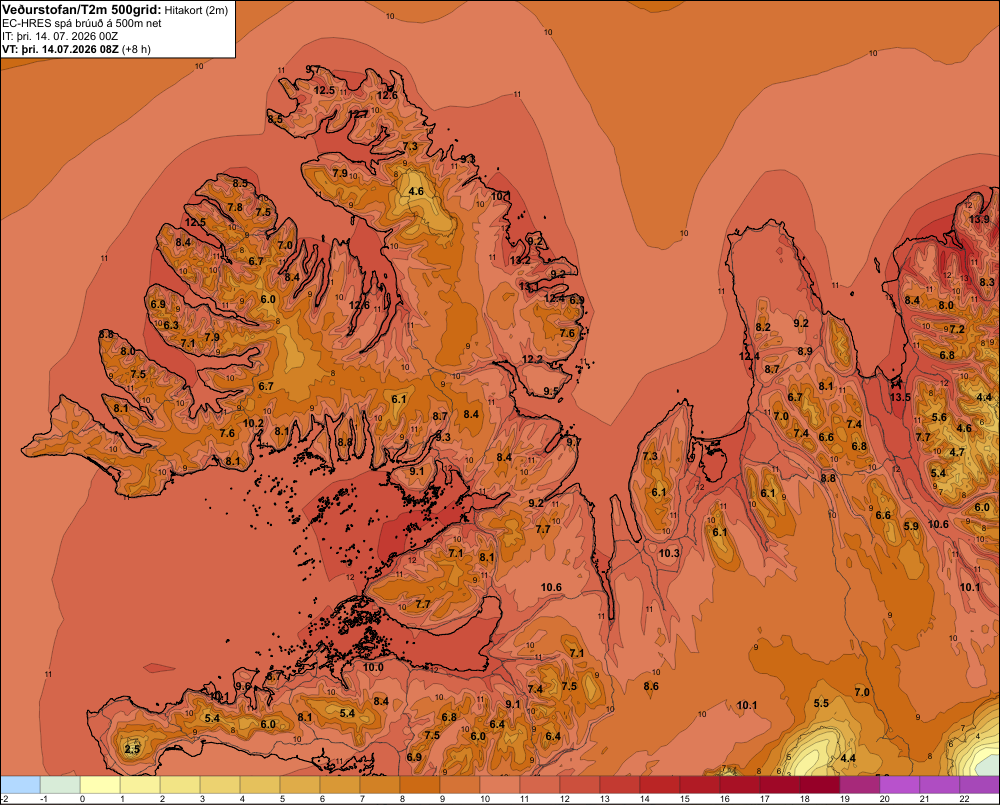Image resolution: width=1000 pixels, height=805 pixels.
Task: Click the 9.6 temperature value on the map
Action: tap(243, 686)
